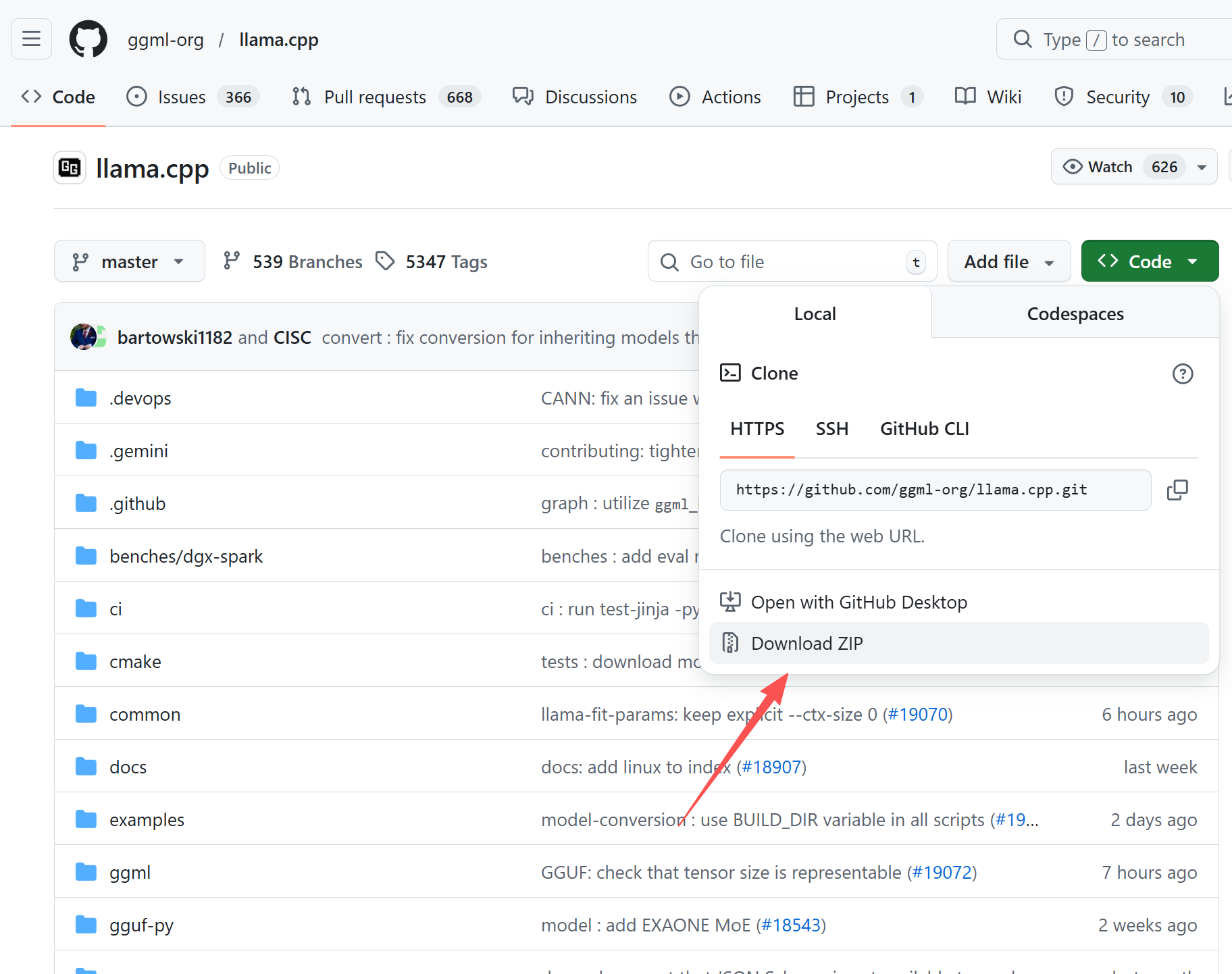This screenshot has width=1232, height=974.
Task: View the 5347 Tags list
Action: 432,261
